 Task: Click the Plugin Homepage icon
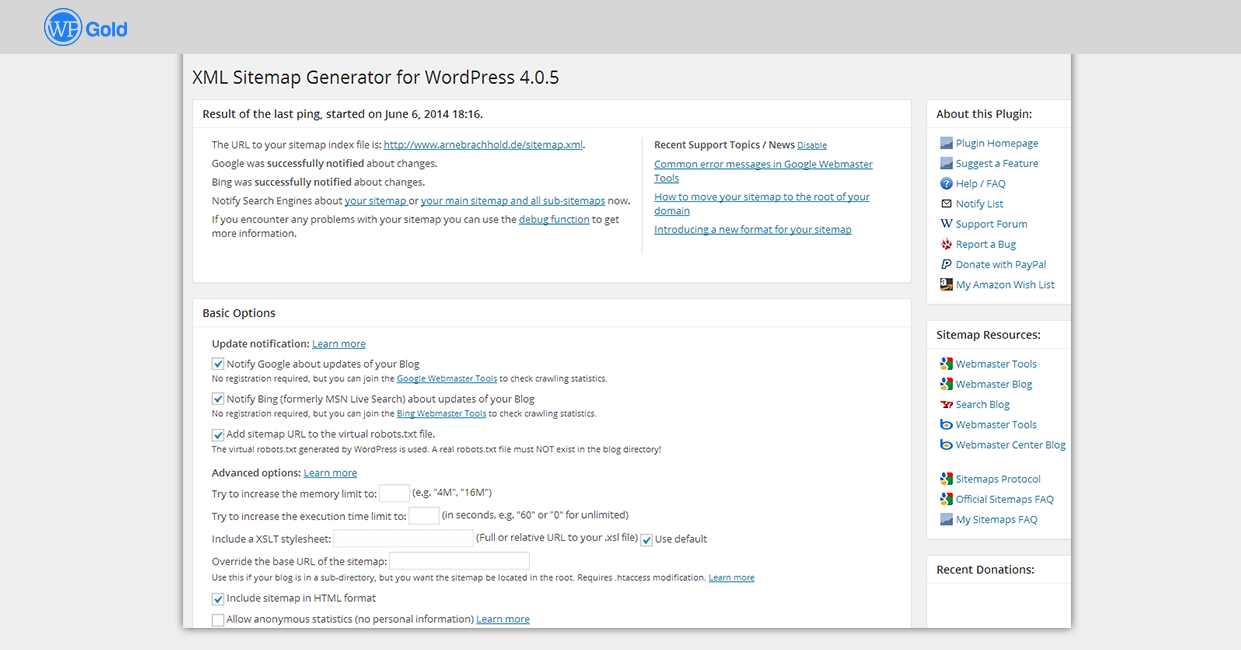coord(946,144)
